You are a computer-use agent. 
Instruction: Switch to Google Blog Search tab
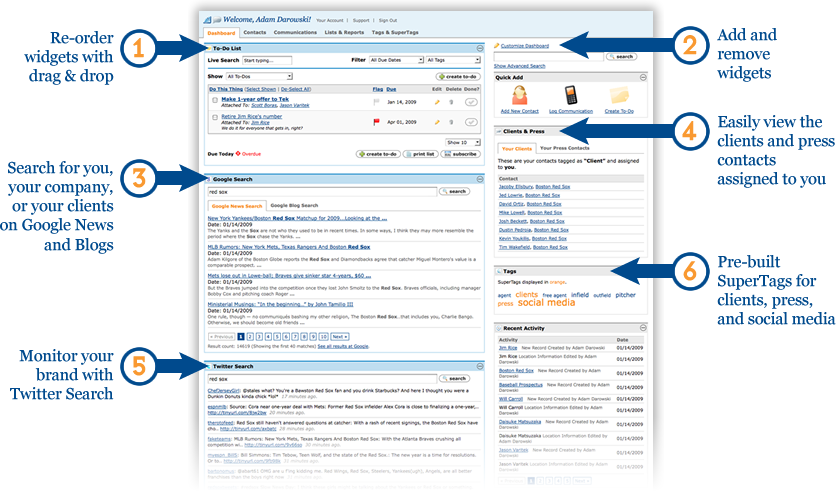pyautogui.click(x=294, y=205)
